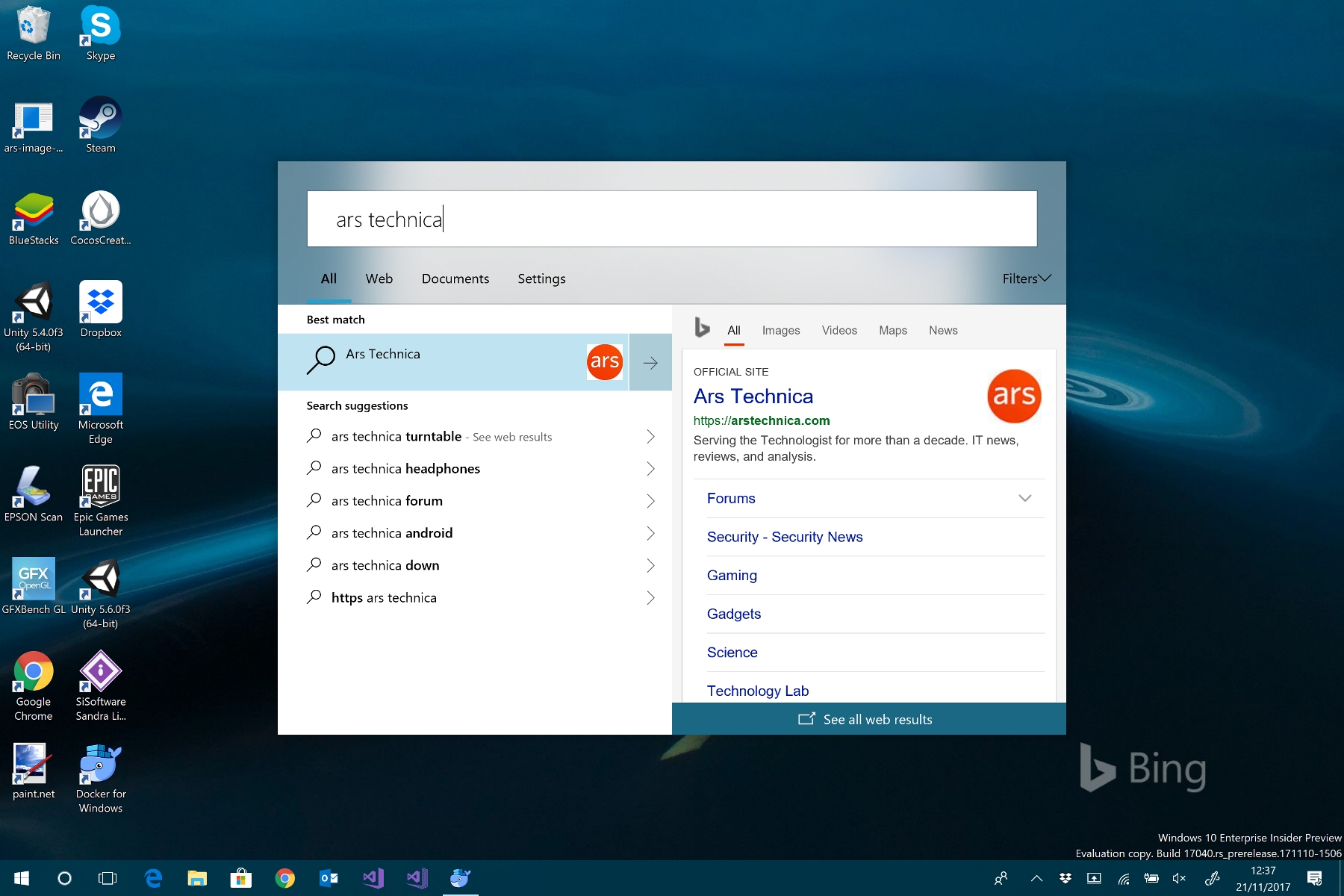Open the Steam desktop shortcut
Image resolution: width=1344 pixels, height=896 pixels.
pos(100,126)
